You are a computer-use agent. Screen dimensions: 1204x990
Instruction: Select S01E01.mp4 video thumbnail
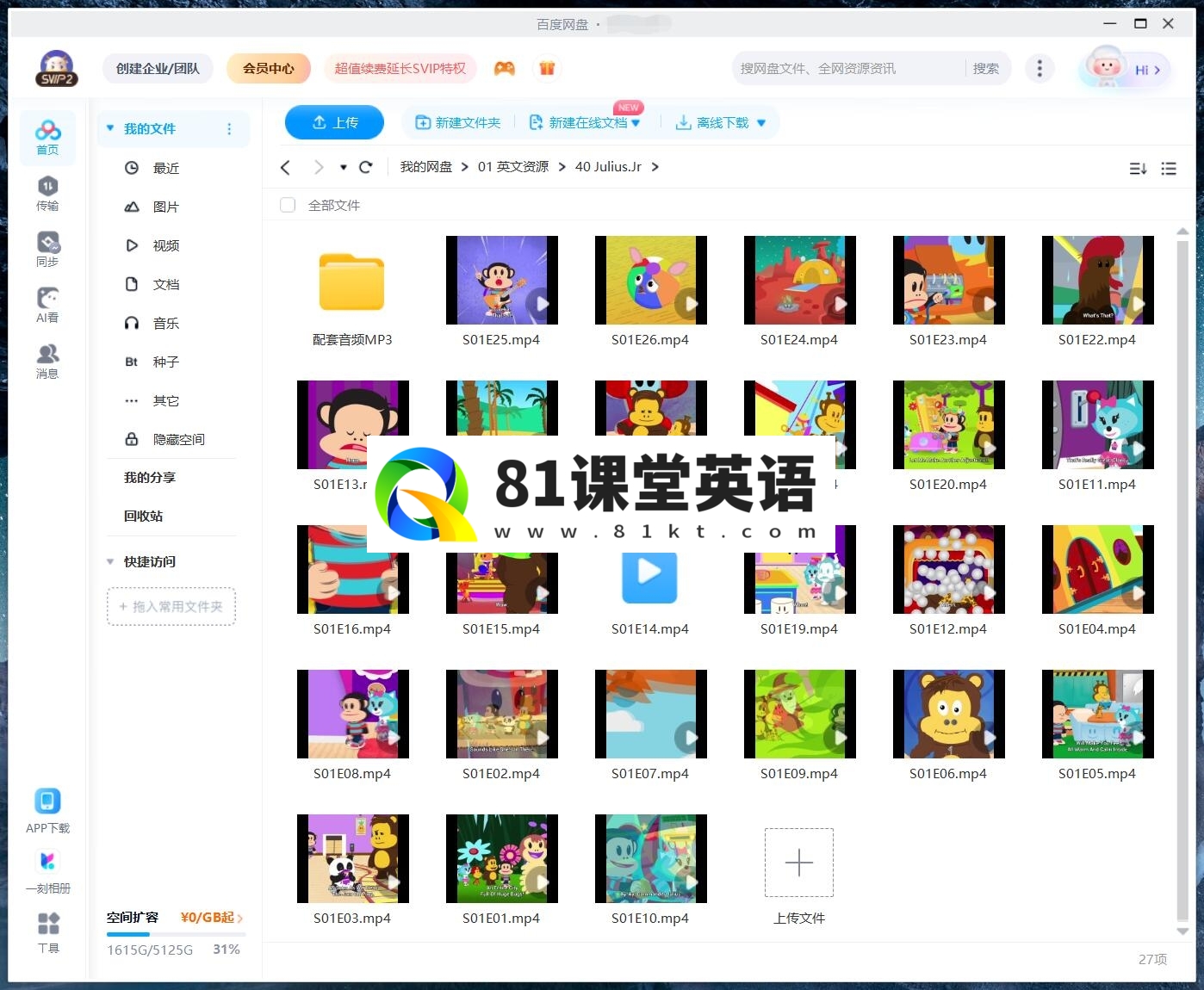pos(501,858)
